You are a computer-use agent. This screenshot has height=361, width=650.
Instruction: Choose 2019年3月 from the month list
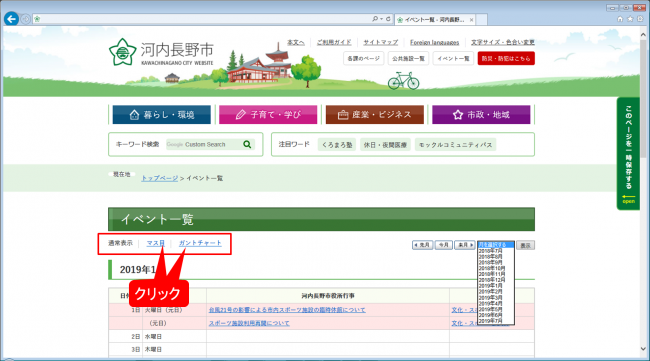[496, 298]
